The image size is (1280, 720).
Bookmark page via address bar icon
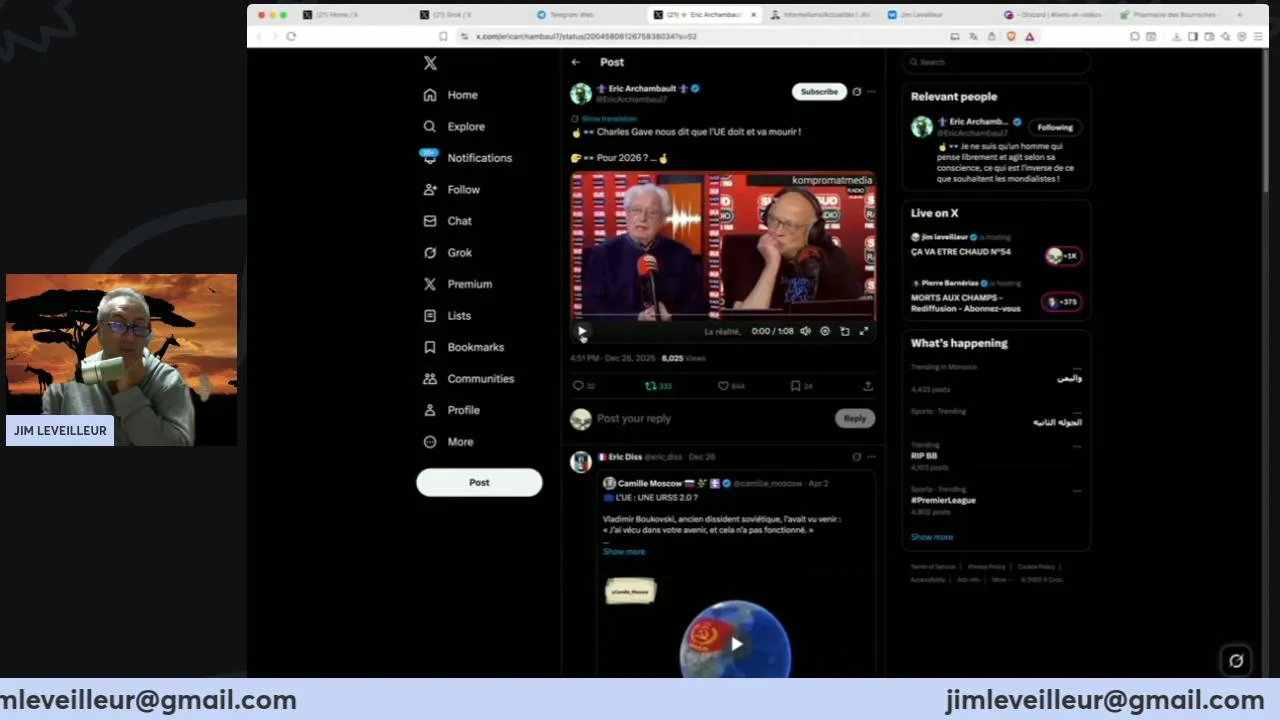click(x=443, y=36)
